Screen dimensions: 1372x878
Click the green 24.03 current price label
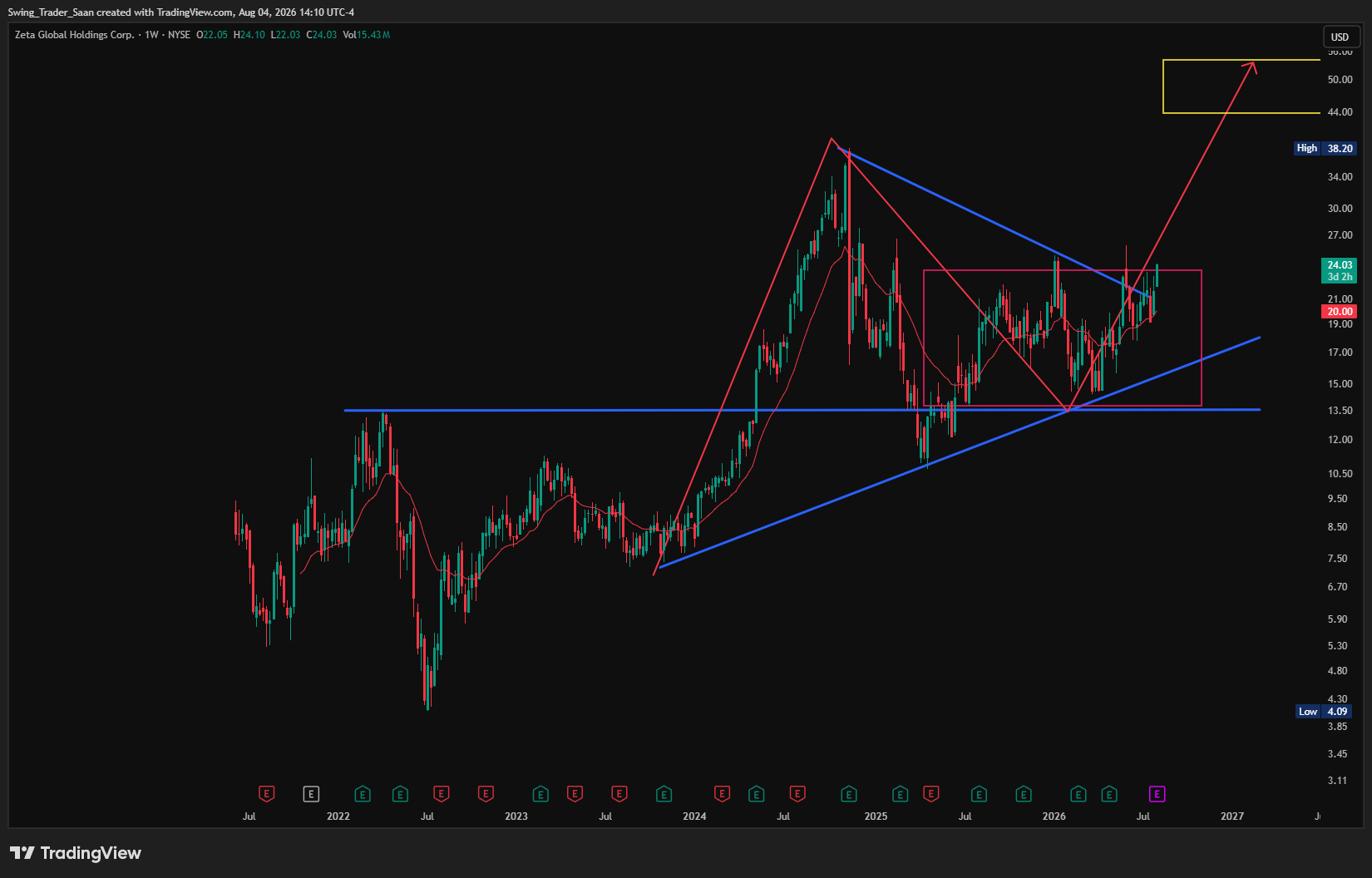[1339, 271]
